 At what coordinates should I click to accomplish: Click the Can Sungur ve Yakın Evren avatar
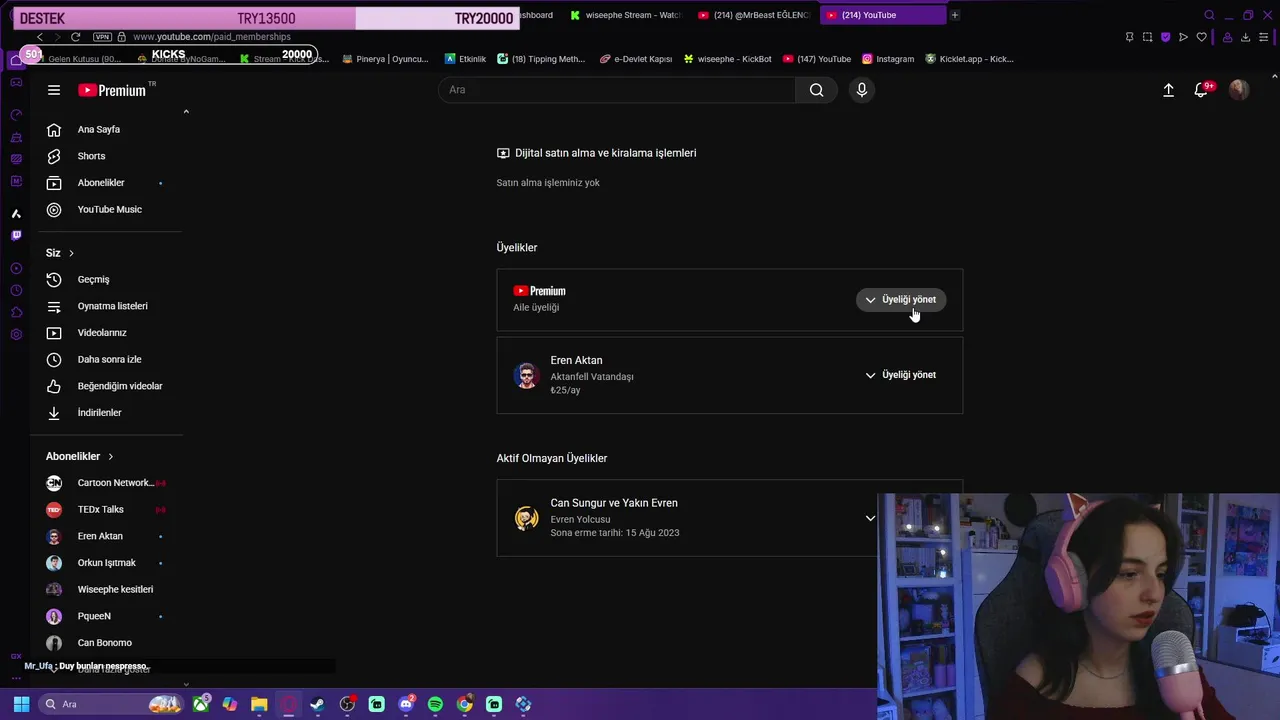pyautogui.click(x=527, y=518)
